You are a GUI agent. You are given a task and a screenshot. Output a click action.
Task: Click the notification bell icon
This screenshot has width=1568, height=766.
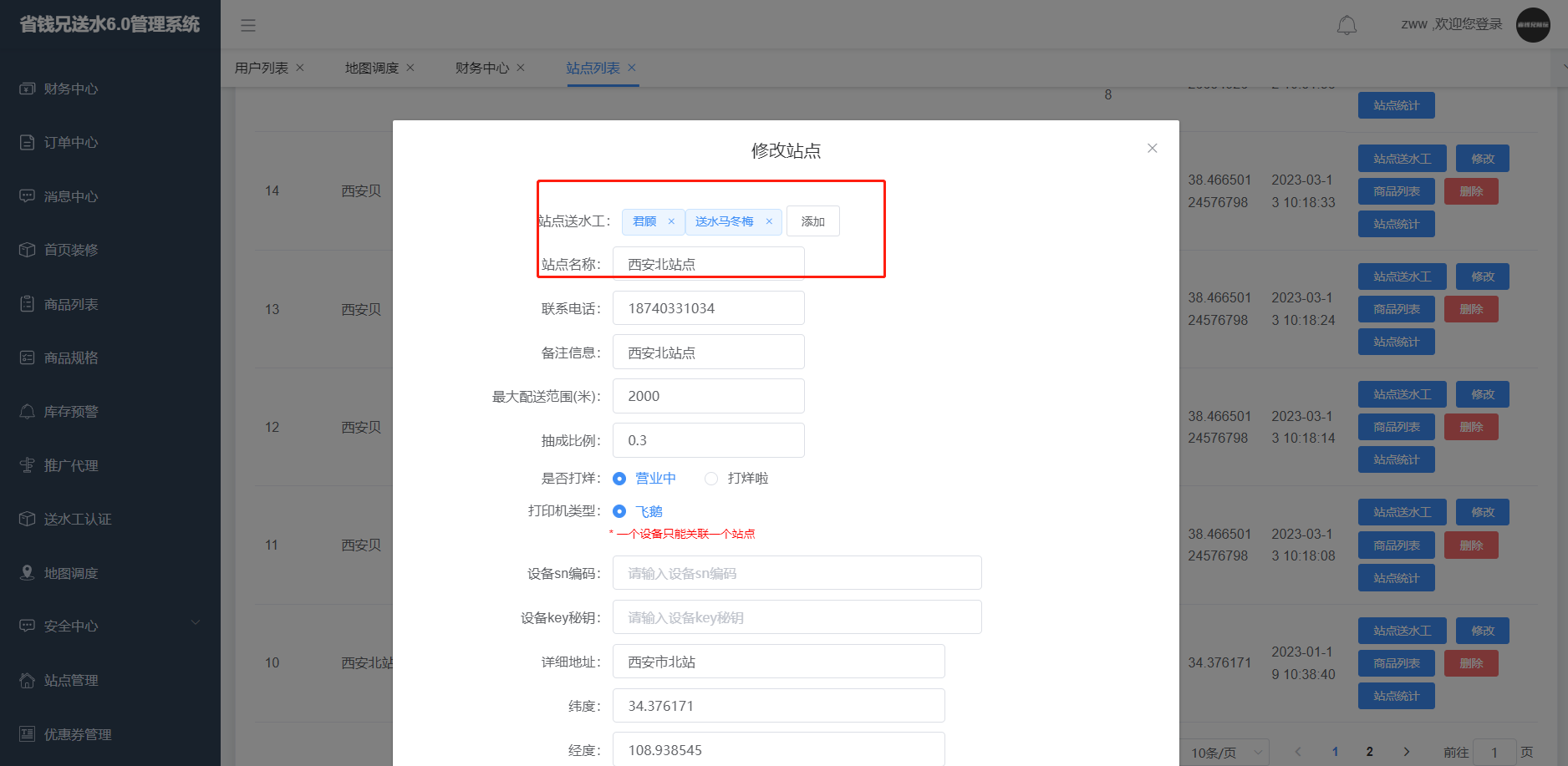click(x=1347, y=25)
